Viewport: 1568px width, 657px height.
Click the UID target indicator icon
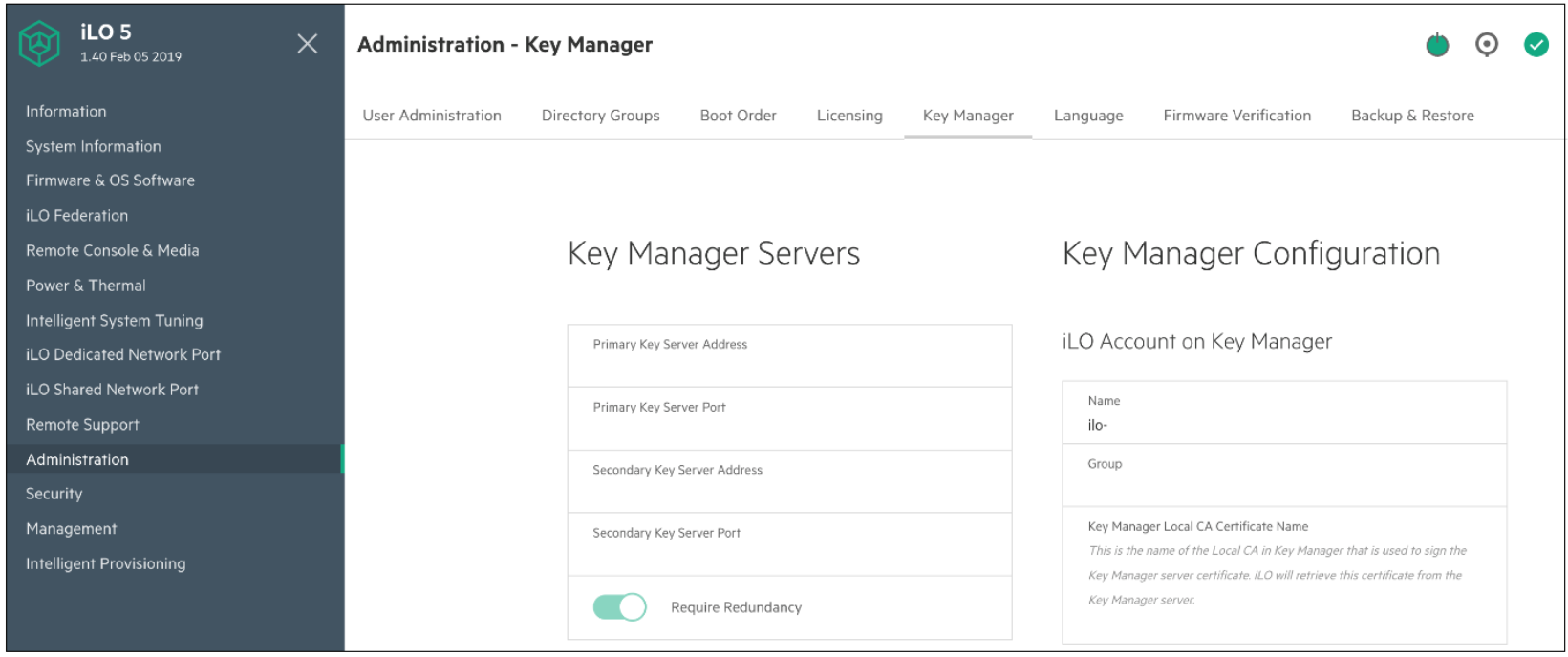[x=1487, y=45]
